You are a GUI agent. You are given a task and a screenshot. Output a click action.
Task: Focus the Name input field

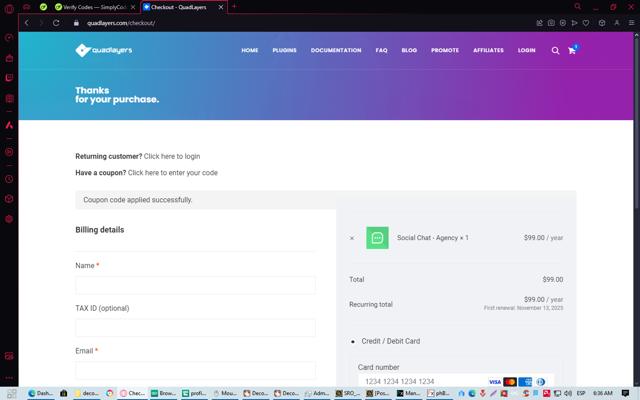coord(195,285)
